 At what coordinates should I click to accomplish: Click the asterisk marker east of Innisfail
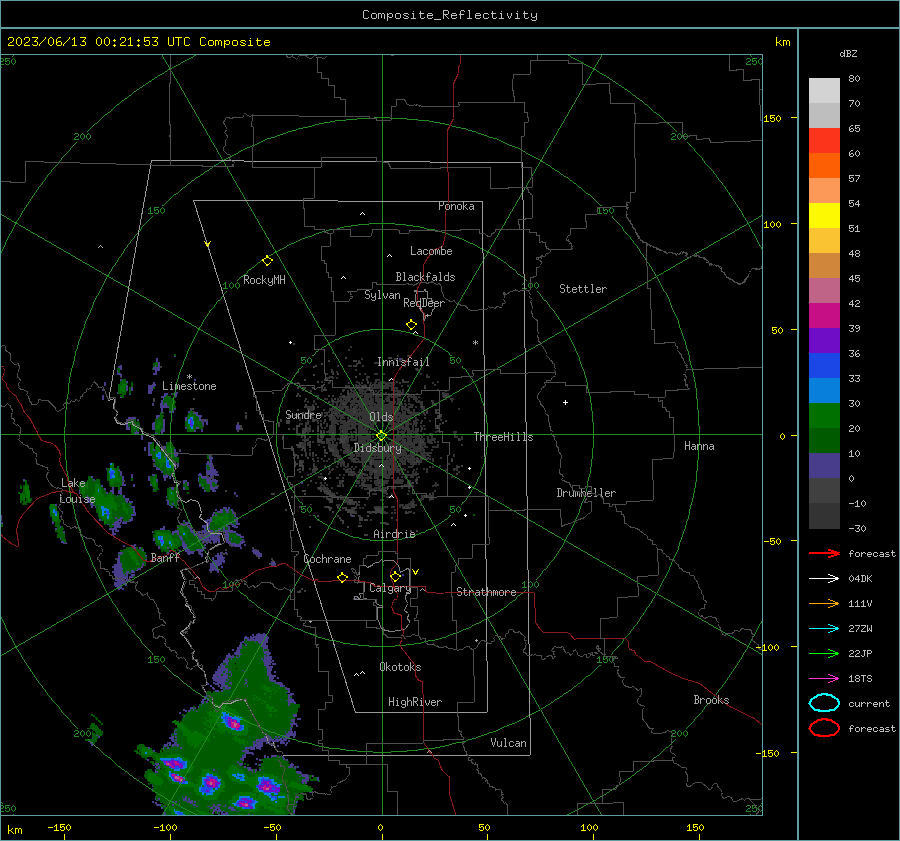(475, 343)
